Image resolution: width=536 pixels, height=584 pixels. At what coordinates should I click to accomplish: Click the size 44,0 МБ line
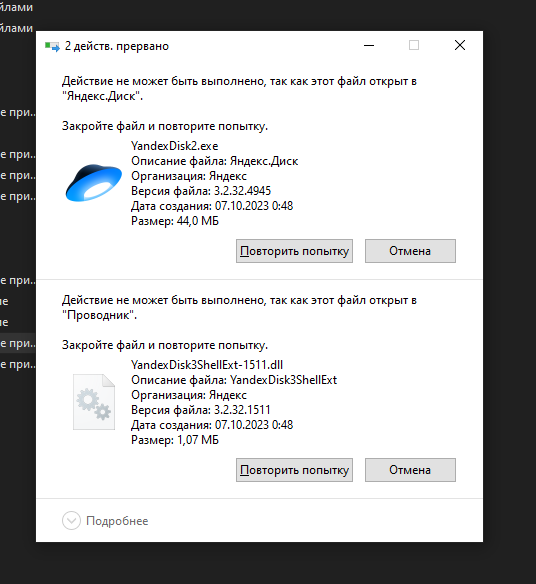(x=175, y=221)
